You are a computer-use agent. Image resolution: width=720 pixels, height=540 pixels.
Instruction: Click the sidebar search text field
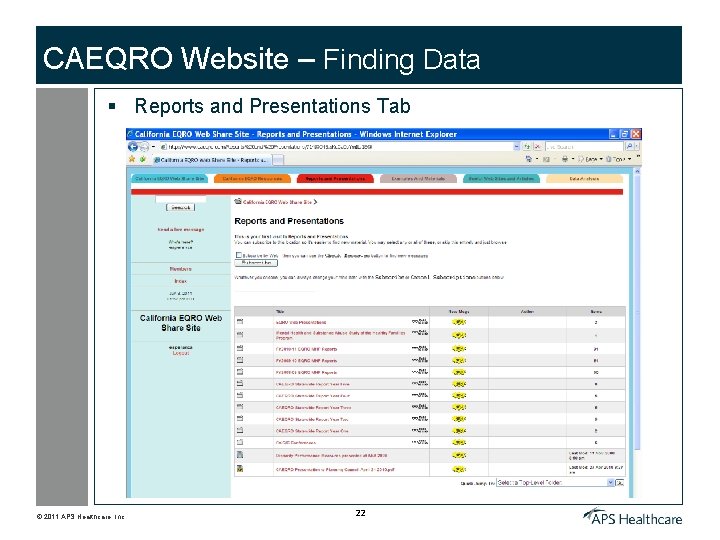[x=180, y=199]
